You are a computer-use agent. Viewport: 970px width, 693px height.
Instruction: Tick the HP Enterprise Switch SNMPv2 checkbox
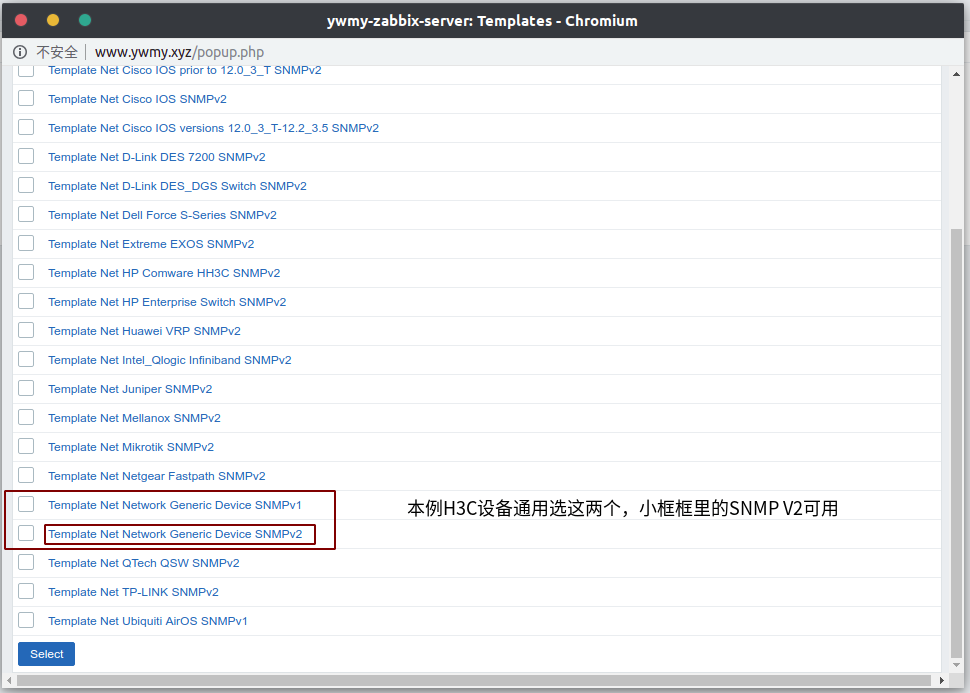click(x=26, y=301)
